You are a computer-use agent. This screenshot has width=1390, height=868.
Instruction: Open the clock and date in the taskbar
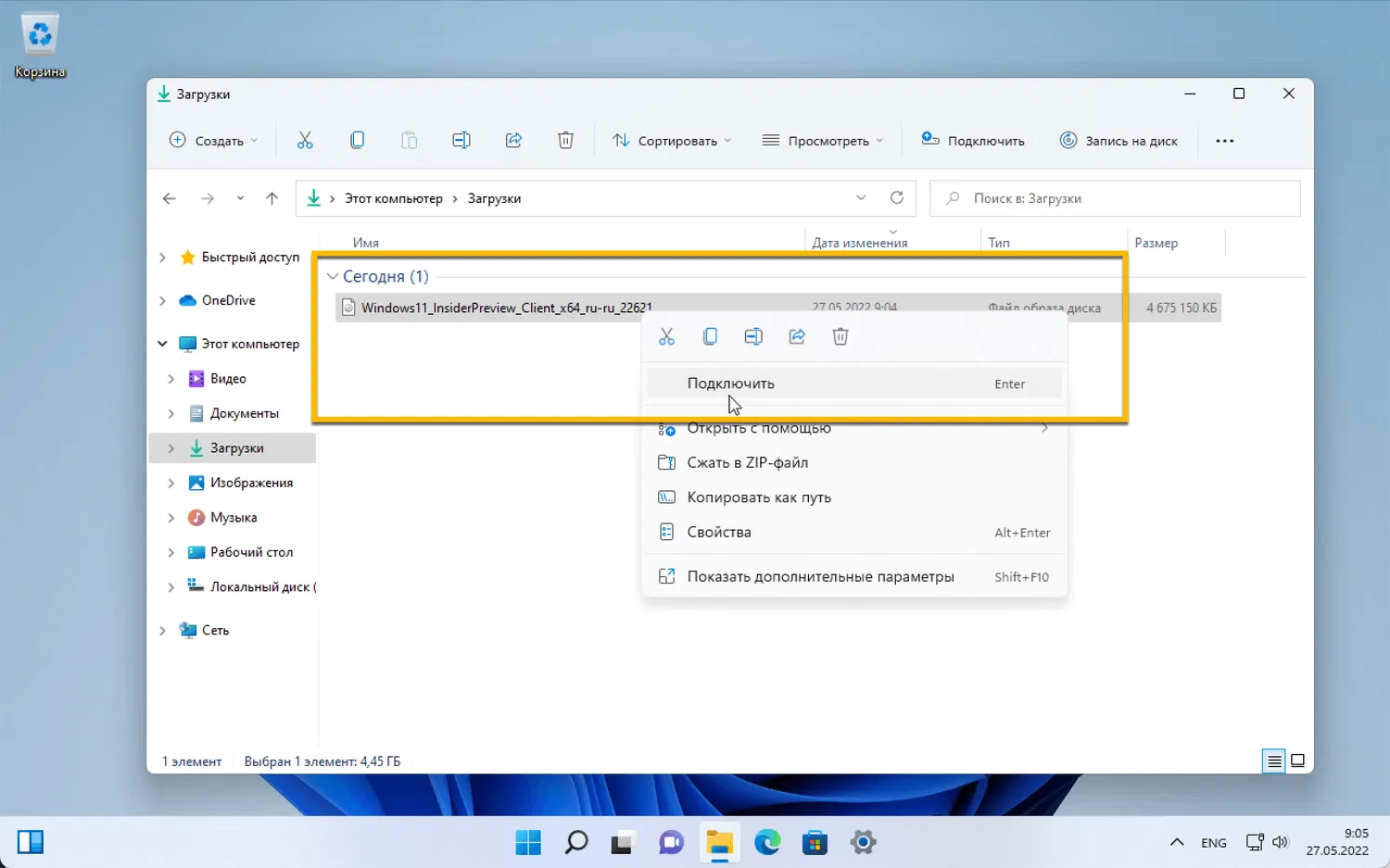(1337, 842)
